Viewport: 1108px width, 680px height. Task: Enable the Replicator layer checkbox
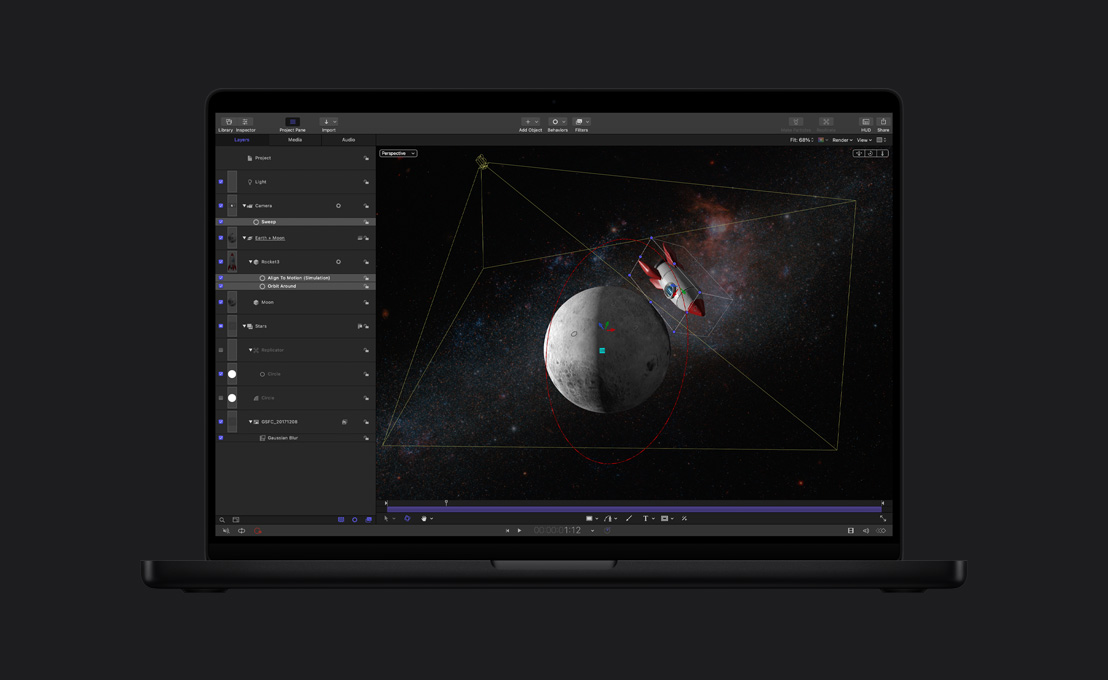pos(219,350)
